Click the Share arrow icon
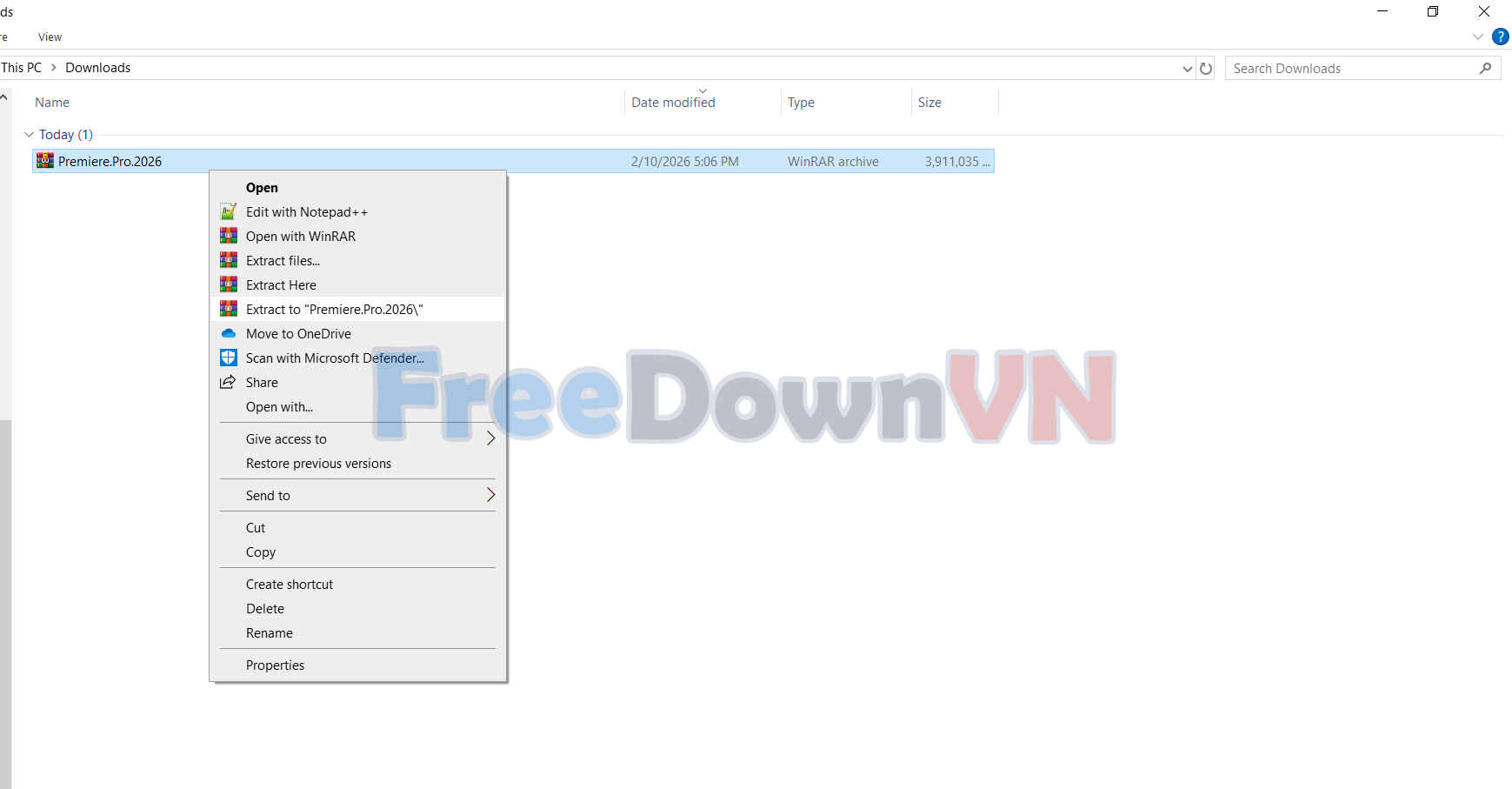The image size is (1512, 789). pos(228,382)
